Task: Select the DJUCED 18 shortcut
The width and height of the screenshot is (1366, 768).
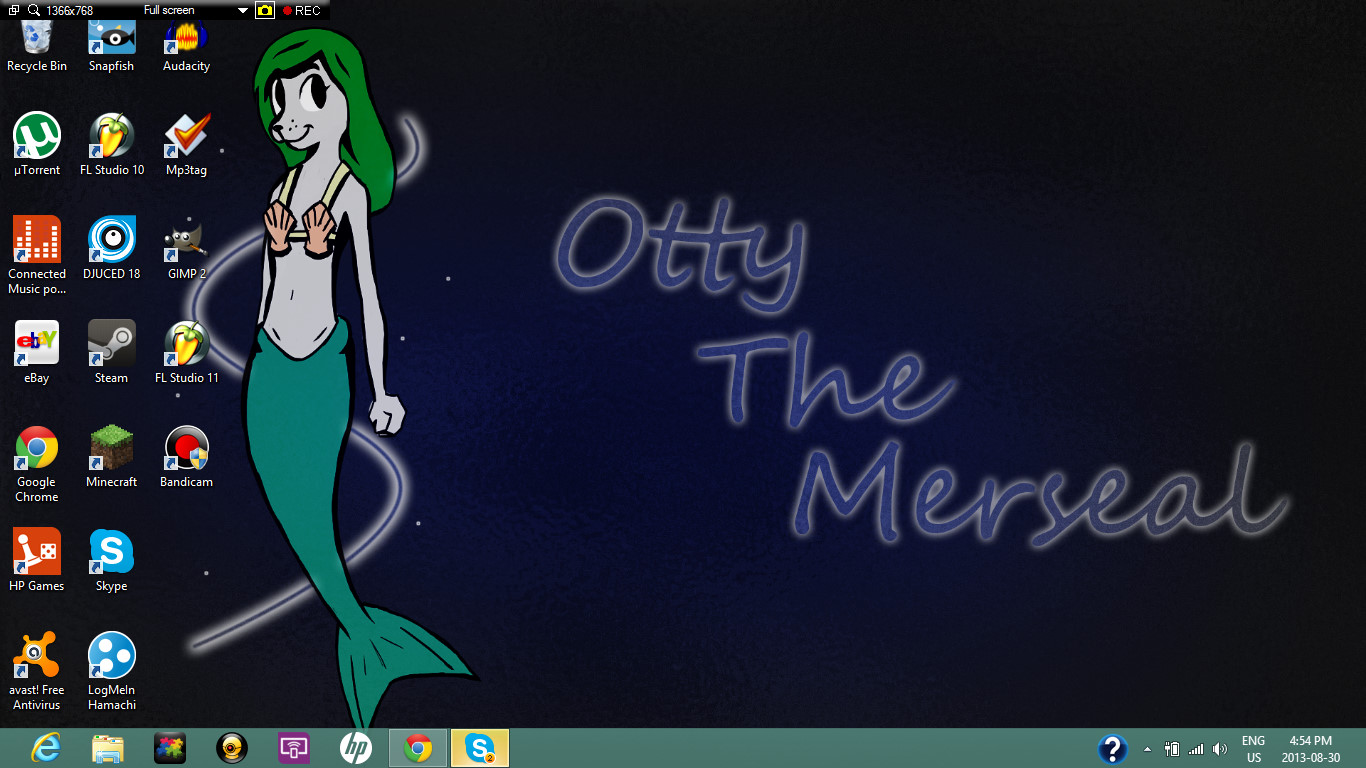Action: point(112,248)
